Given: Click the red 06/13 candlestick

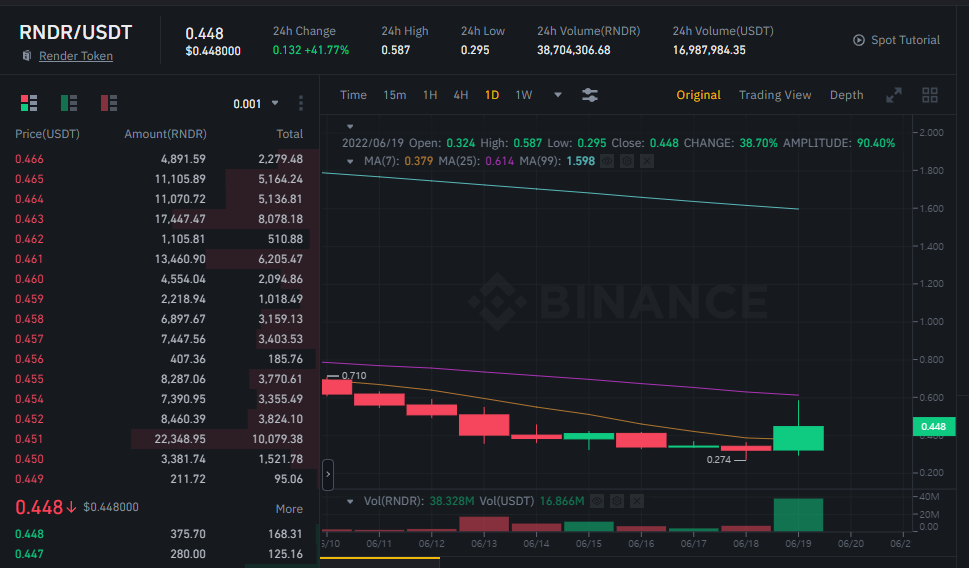Looking at the screenshot, I should pos(484,425).
